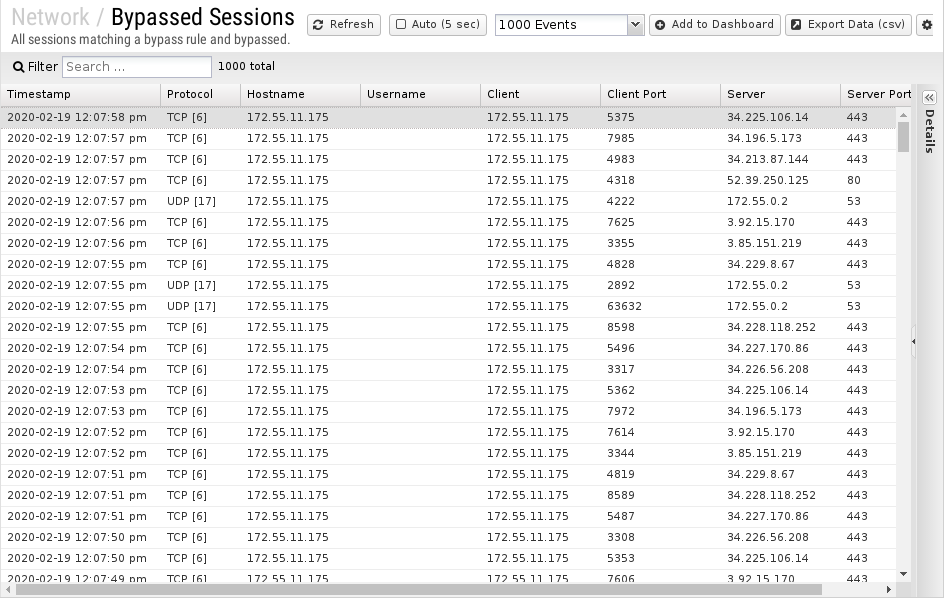Click horizontal scrollbar right arrow
944x598 pixels.
coord(889,590)
